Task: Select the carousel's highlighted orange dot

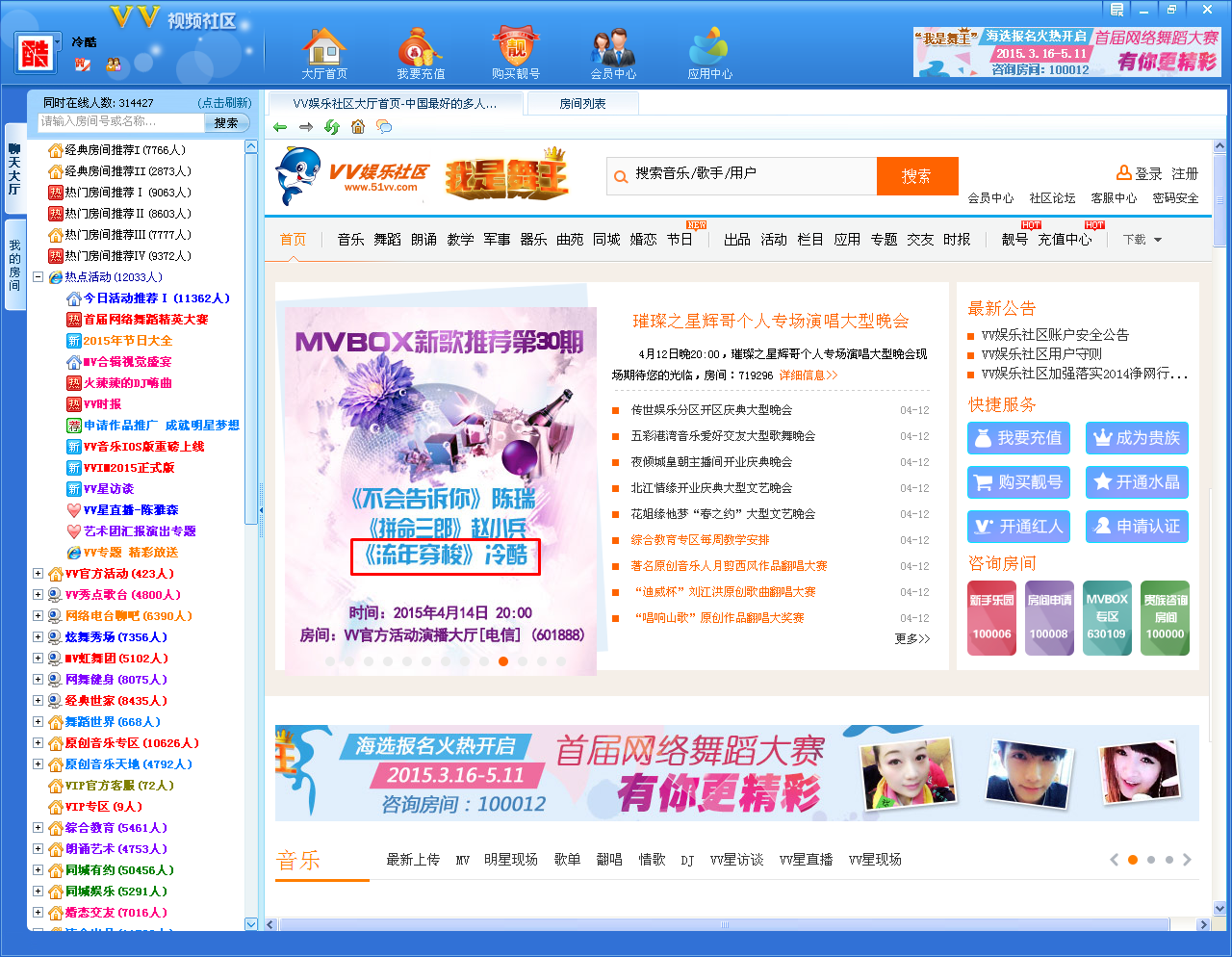Action: pos(503,661)
